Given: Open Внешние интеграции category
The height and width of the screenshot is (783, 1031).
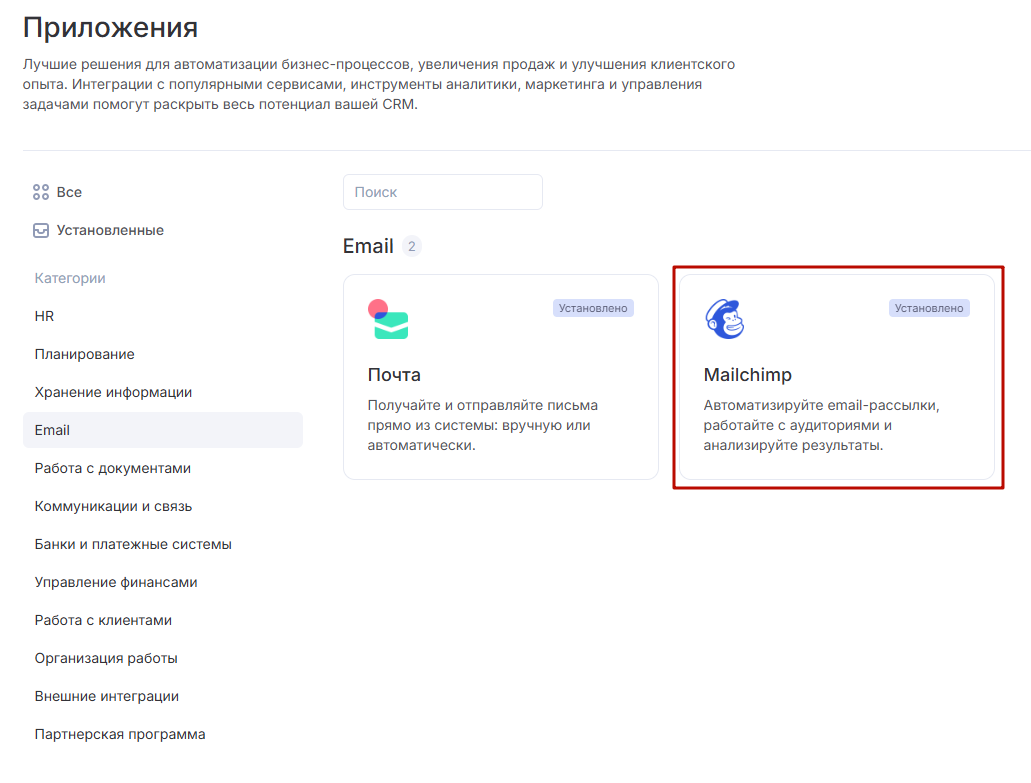Looking at the screenshot, I should 162,696.
